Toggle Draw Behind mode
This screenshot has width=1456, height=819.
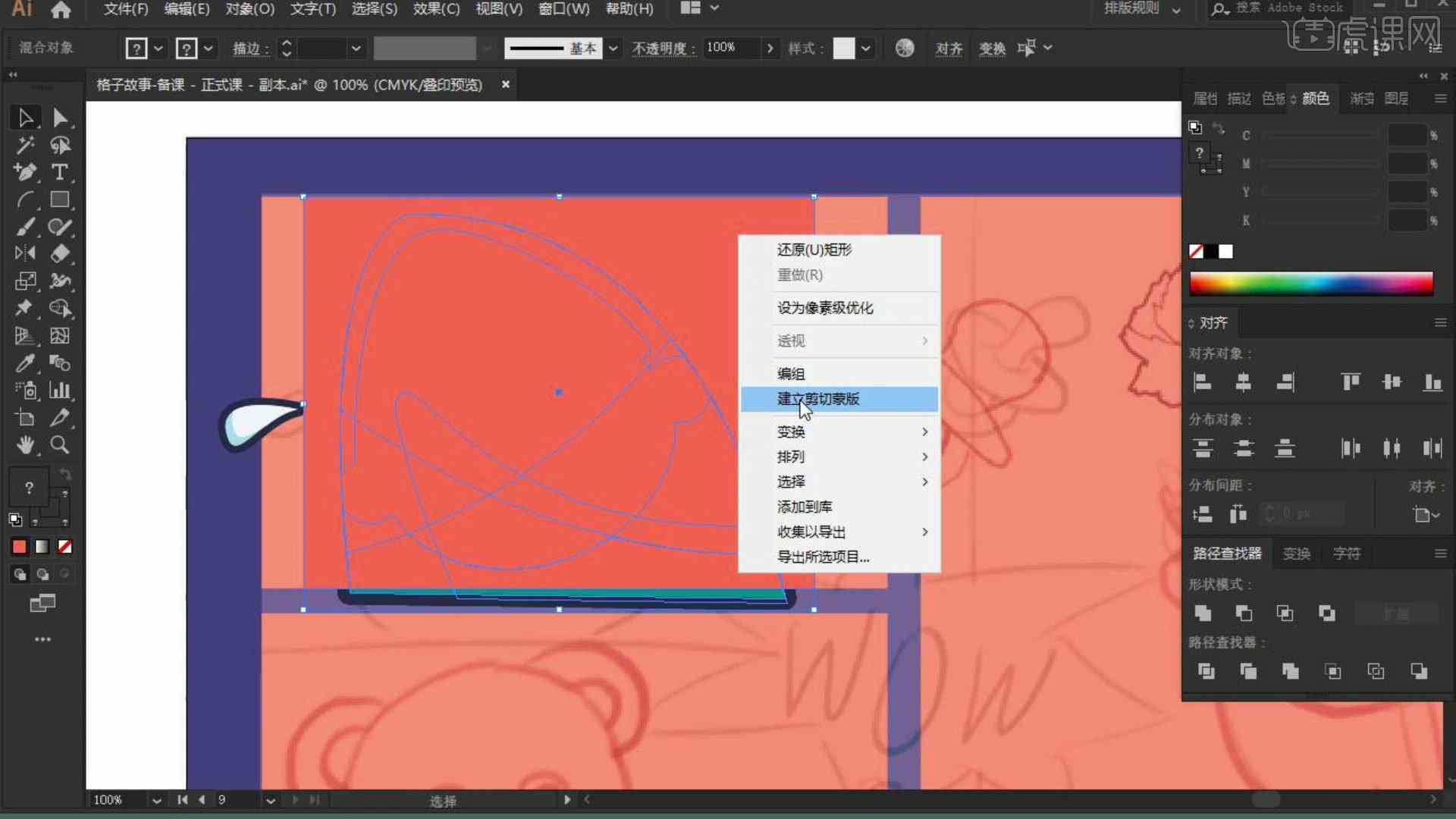[x=42, y=574]
